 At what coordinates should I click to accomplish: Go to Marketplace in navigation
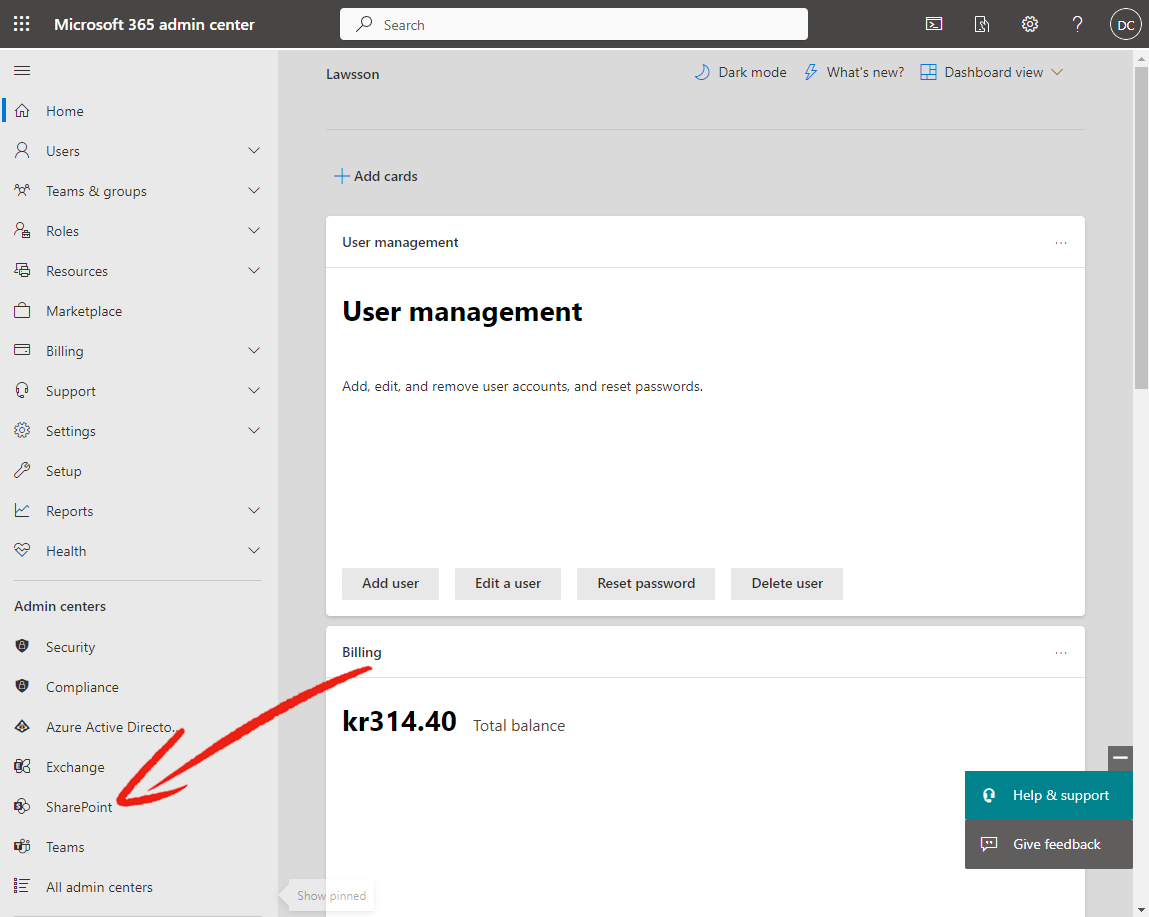pos(84,311)
